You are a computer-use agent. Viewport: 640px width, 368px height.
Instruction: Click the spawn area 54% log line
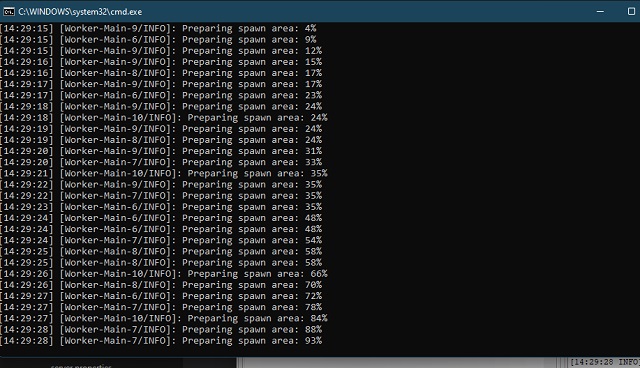(161, 240)
